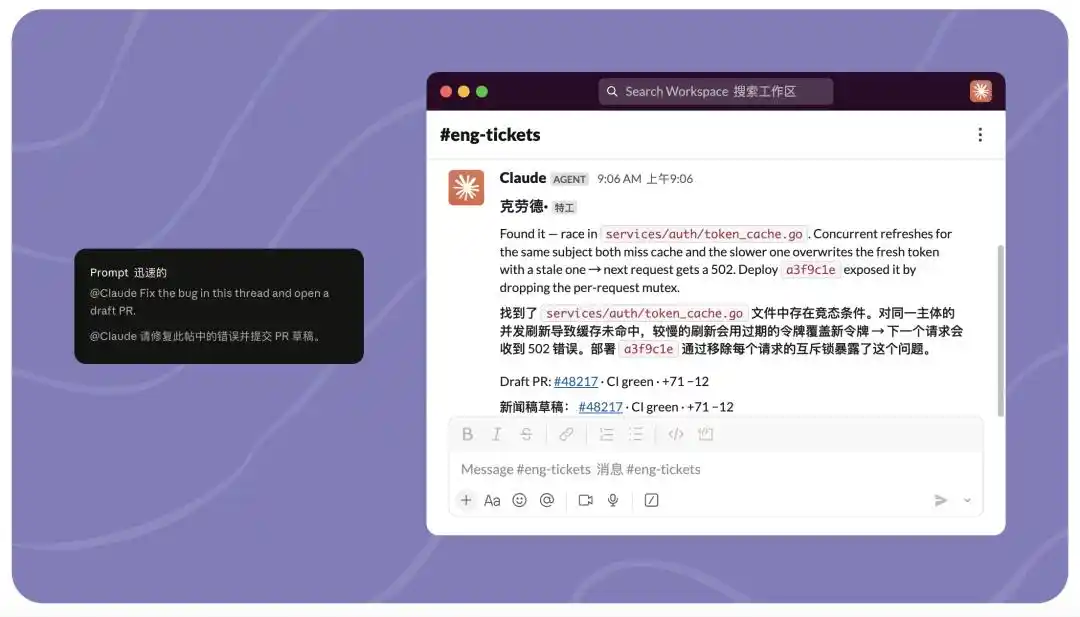Click the first services/auth/token_cache.go code snippet
Viewport: 1080px width, 617px height.
tap(704, 234)
